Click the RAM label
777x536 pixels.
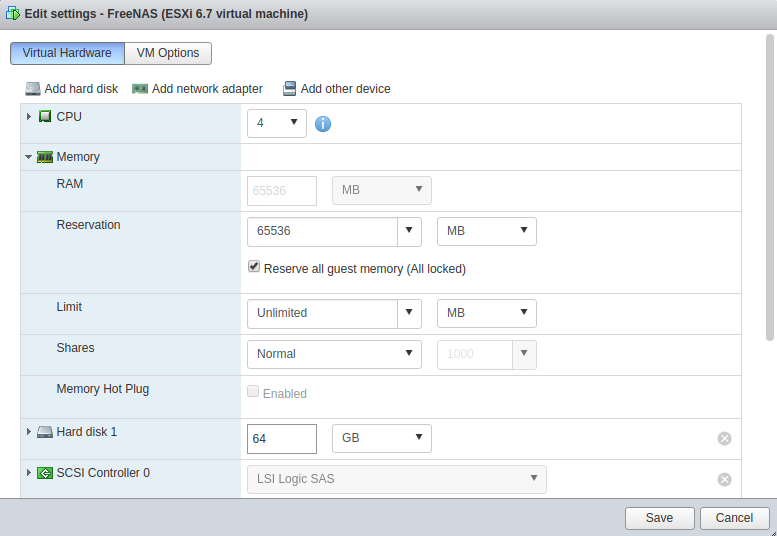point(70,184)
